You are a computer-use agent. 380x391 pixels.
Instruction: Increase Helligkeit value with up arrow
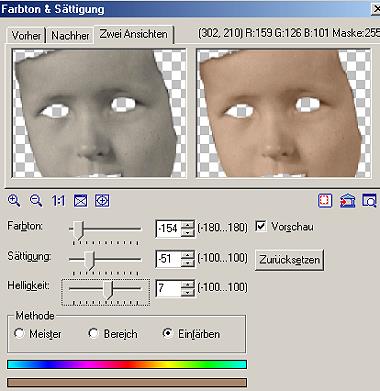[x=188, y=284]
